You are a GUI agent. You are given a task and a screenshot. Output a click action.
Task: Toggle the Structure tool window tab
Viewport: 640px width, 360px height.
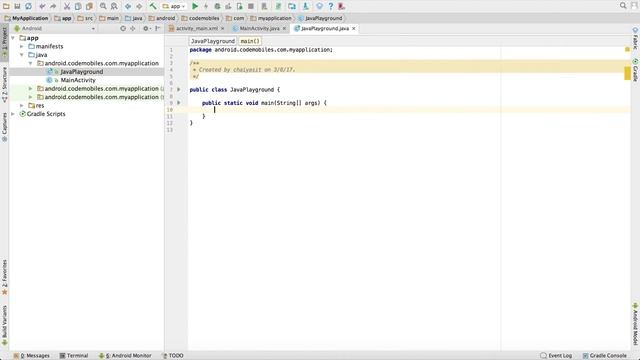pos(4,84)
